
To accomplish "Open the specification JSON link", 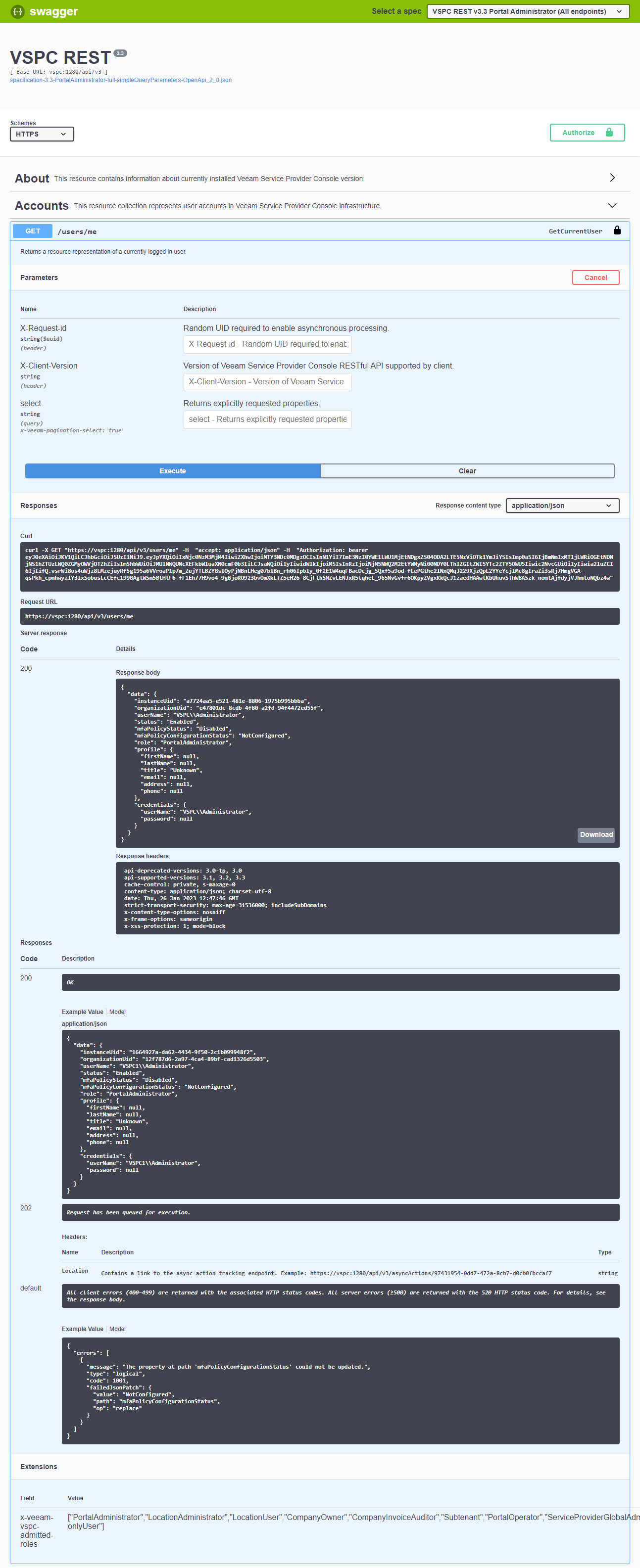I will tap(121, 80).
